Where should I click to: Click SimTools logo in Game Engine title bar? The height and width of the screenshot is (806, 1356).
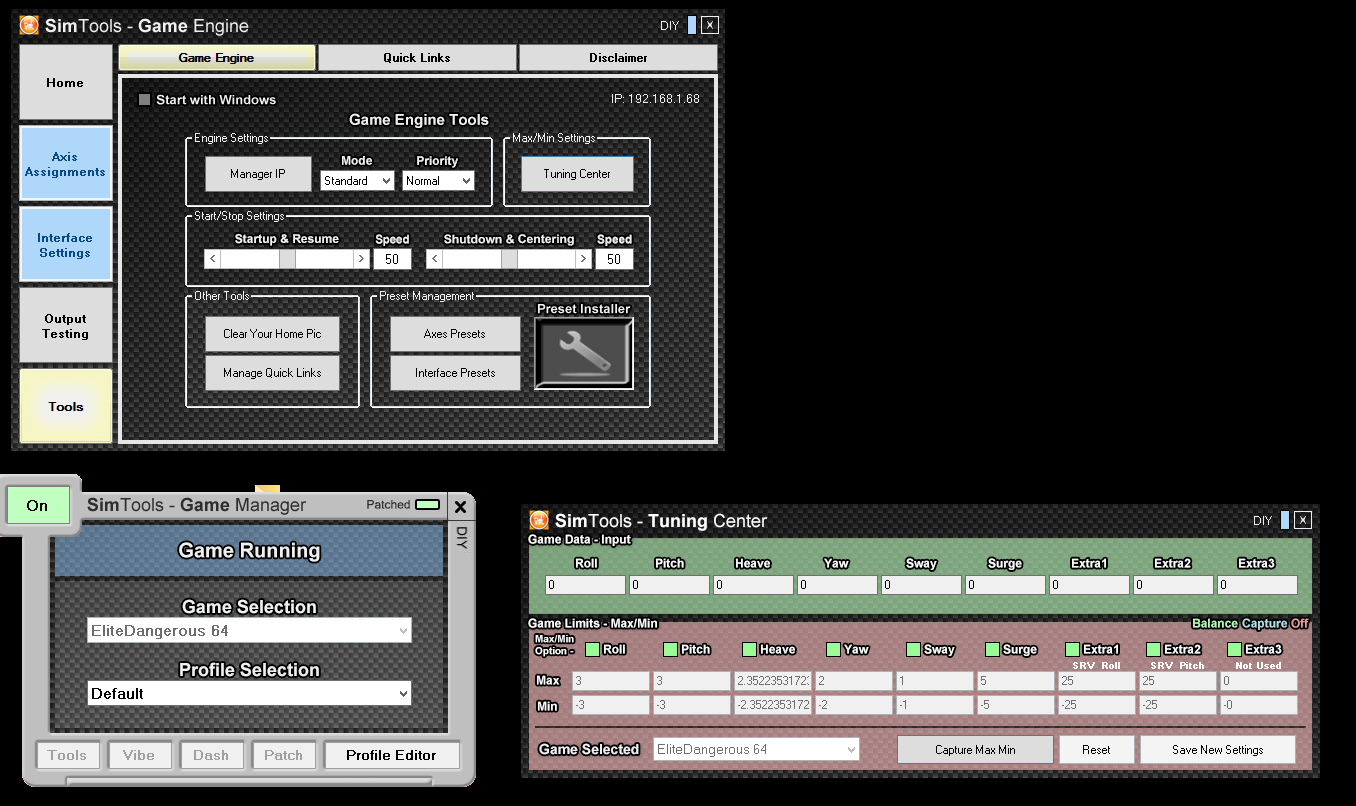pos(30,26)
